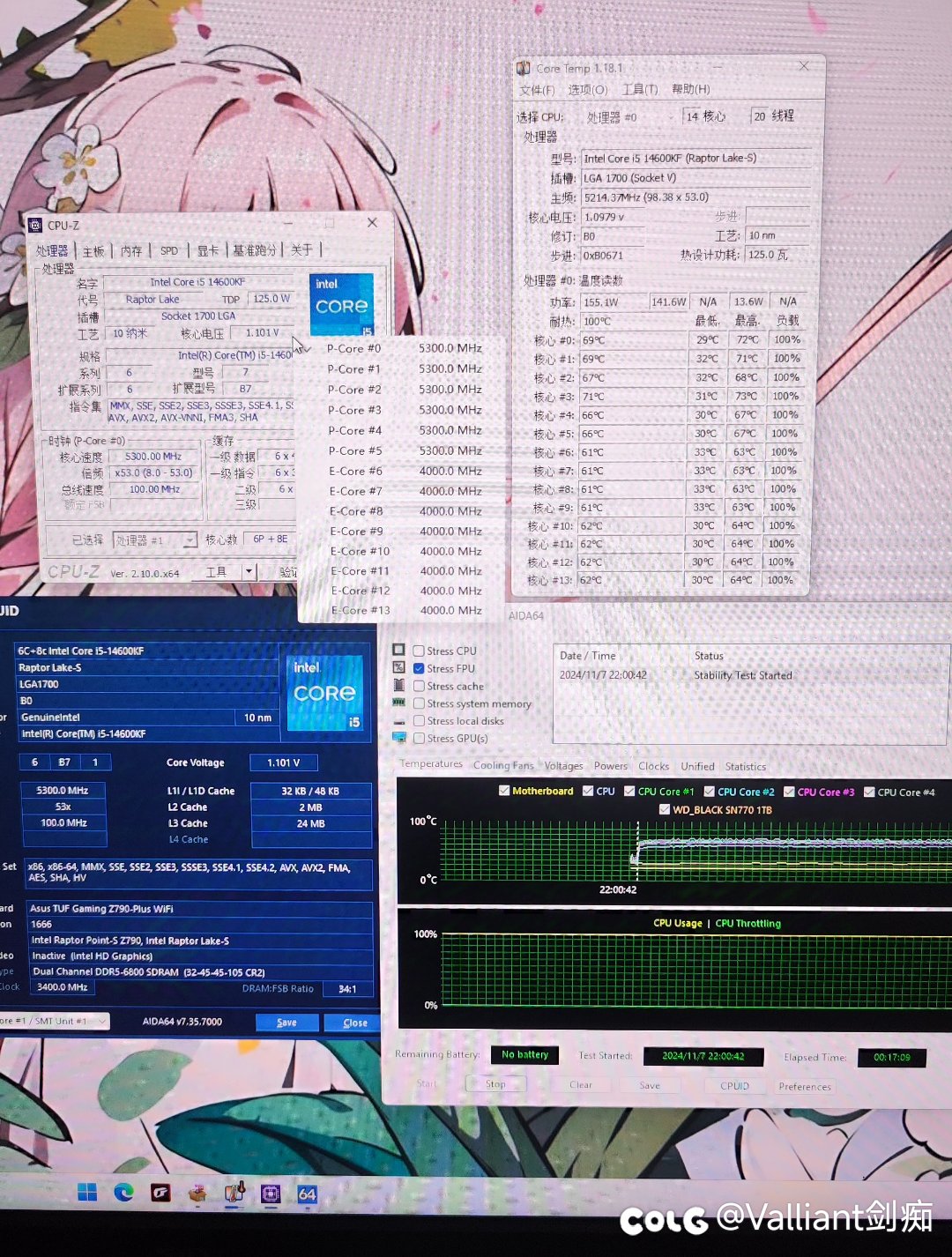Open the Windows Start menu
Screen dimensions: 952x1257
[x=87, y=1193]
